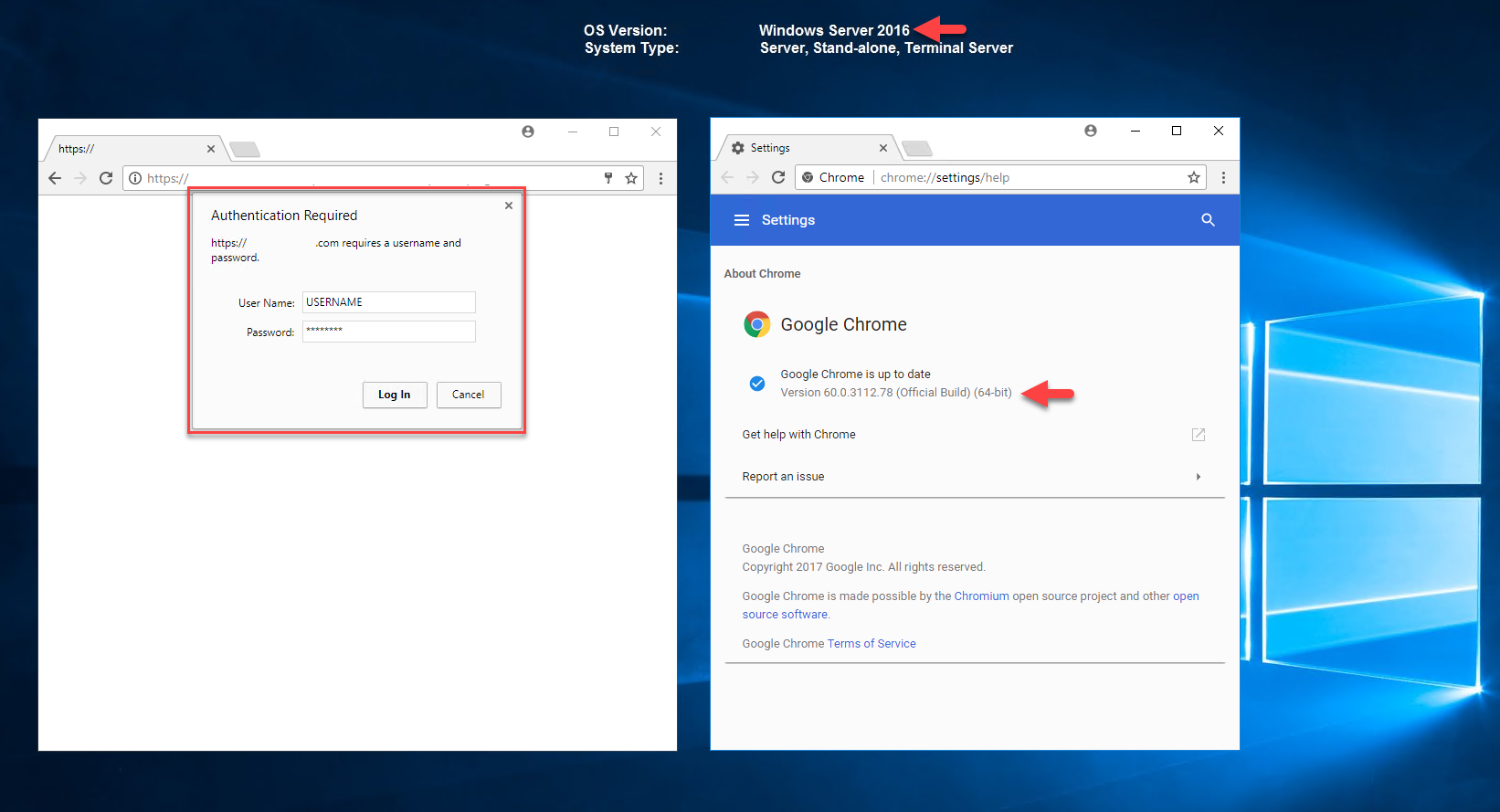The width and height of the screenshot is (1500, 812).
Task: Click the About Chrome heading
Action: click(763, 274)
